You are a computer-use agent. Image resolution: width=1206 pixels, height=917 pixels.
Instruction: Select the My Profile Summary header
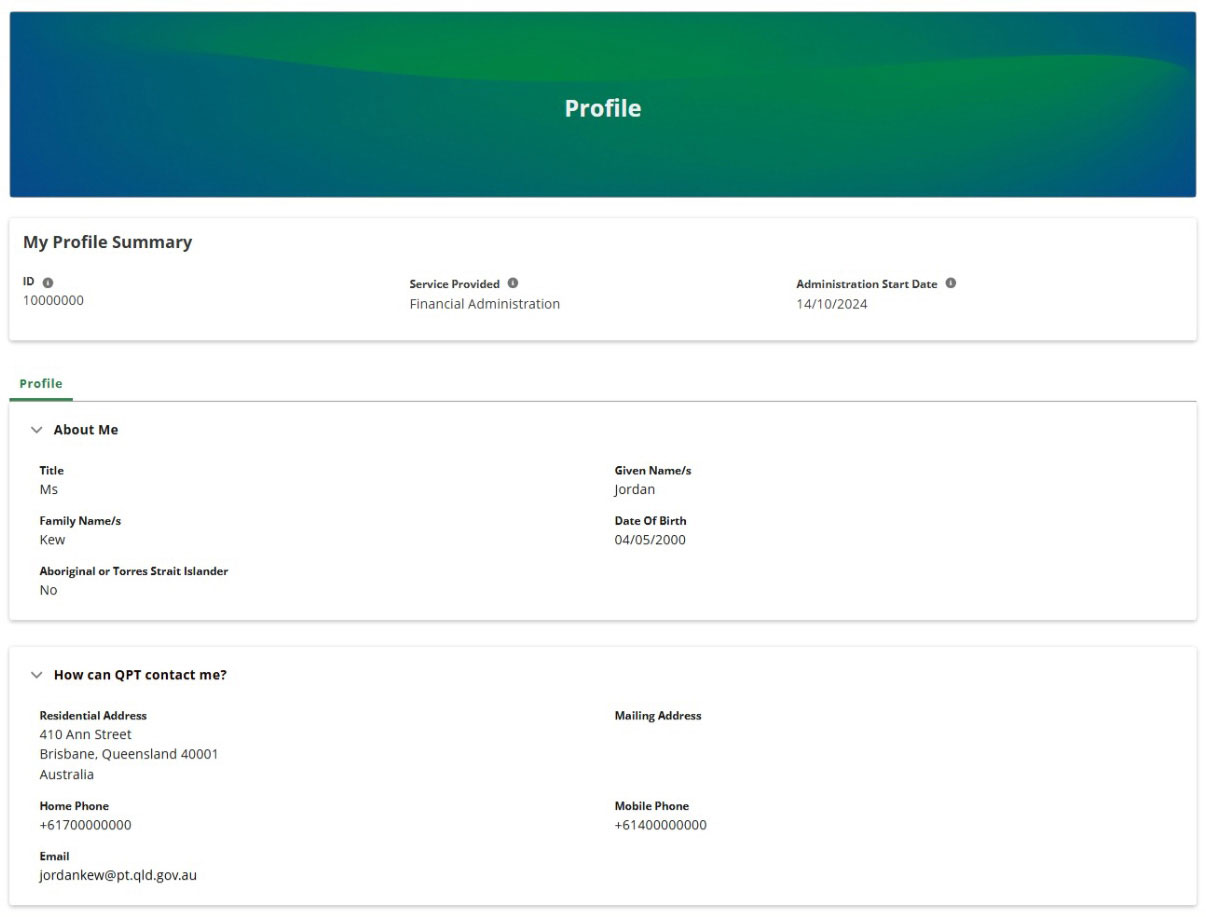click(108, 241)
